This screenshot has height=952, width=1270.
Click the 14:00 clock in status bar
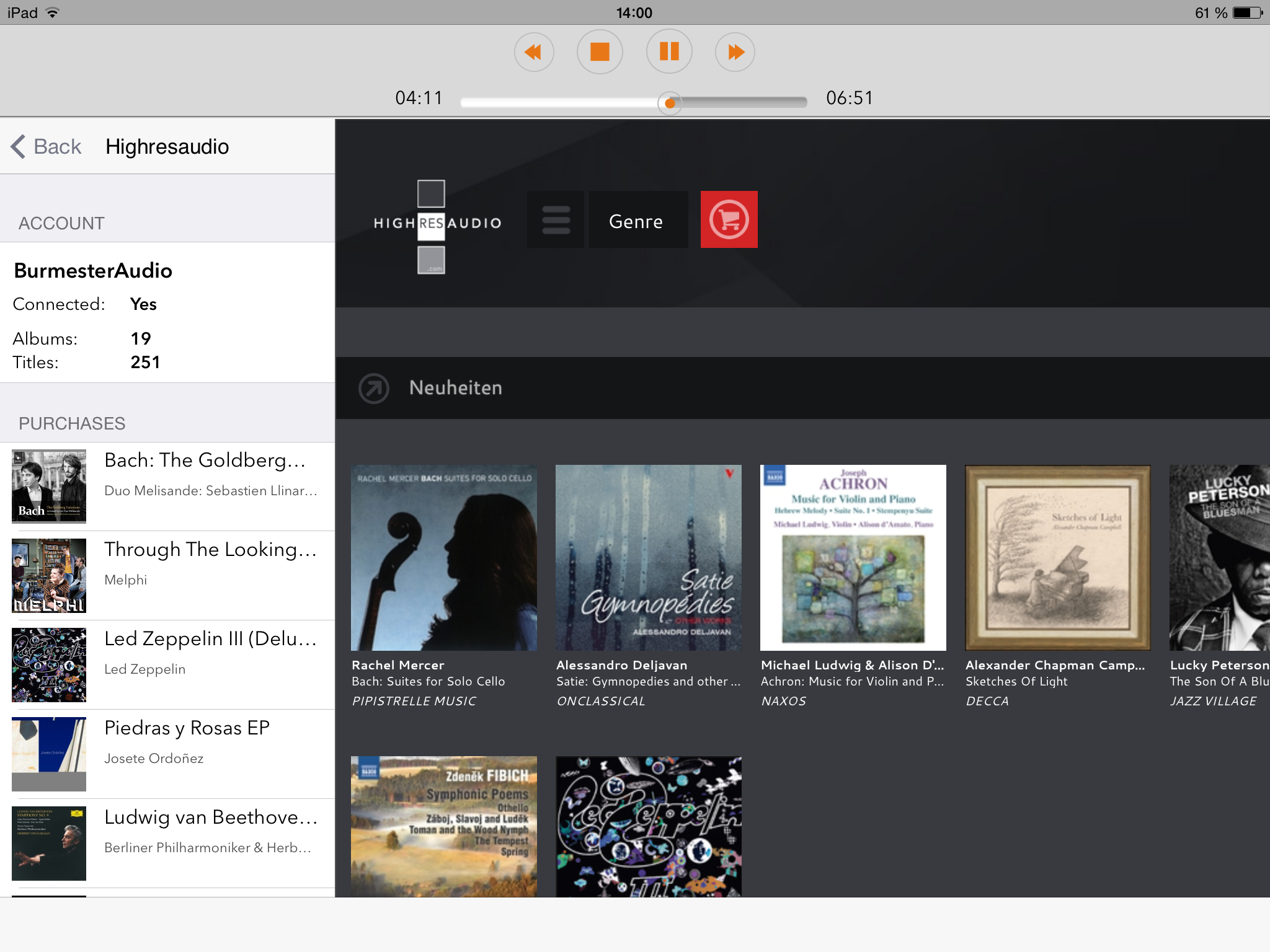pos(634,12)
